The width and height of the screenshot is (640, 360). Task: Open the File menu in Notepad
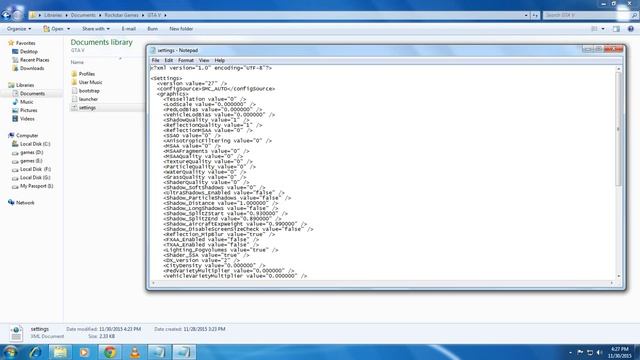click(156, 60)
